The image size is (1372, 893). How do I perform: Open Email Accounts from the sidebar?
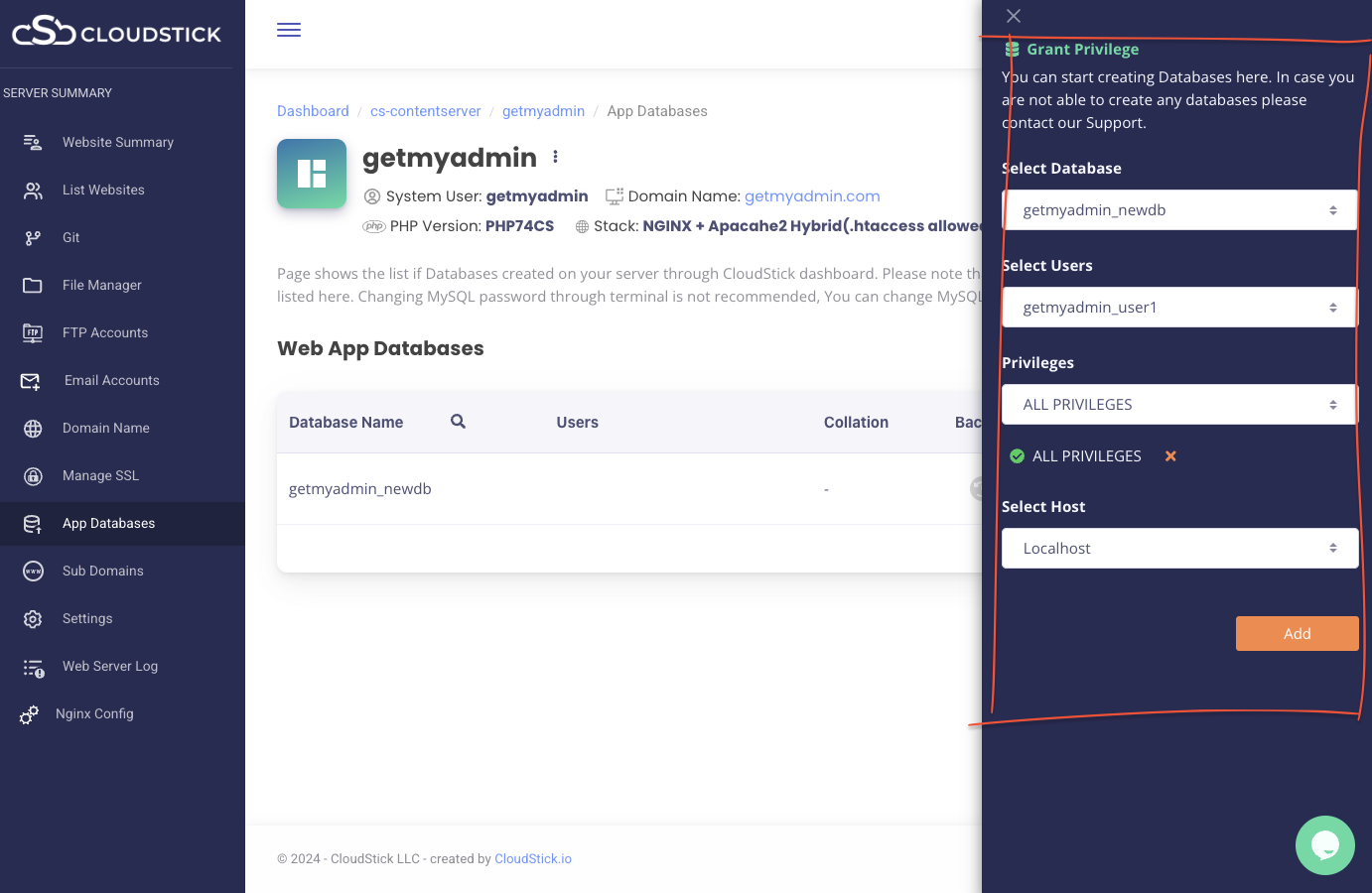pyautogui.click(x=111, y=381)
